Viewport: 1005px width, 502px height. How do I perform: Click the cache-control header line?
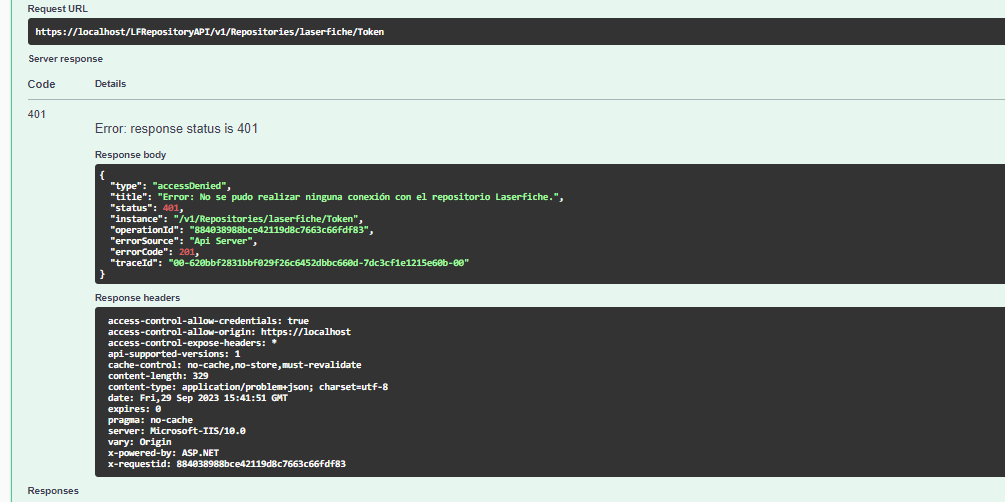click(235, 365)
